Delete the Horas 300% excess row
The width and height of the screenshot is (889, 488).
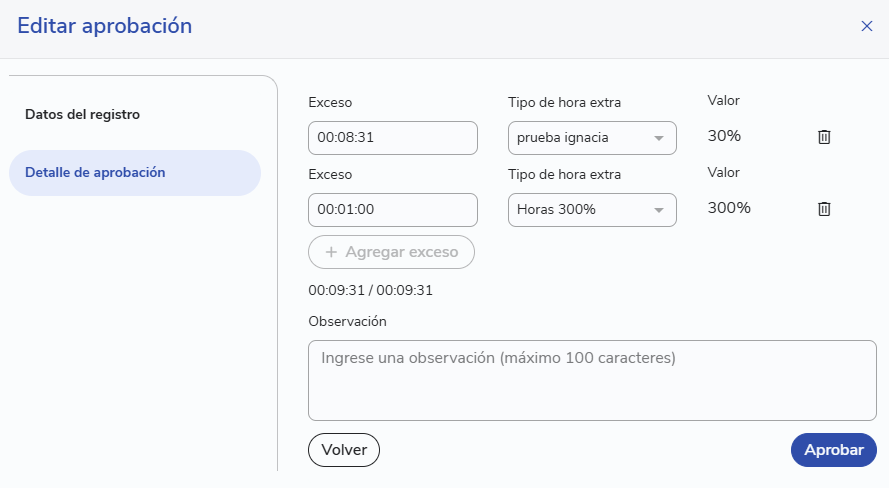pos(824,209)
